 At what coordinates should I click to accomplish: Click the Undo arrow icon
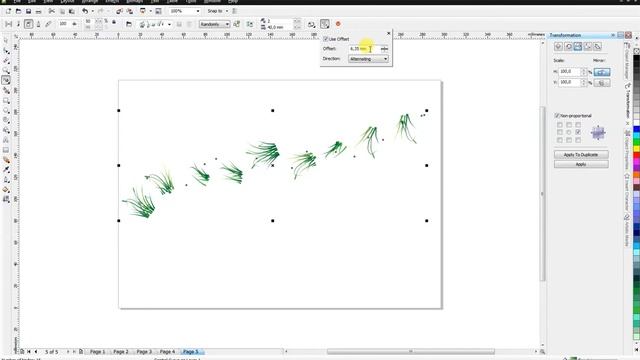[85, 11]
